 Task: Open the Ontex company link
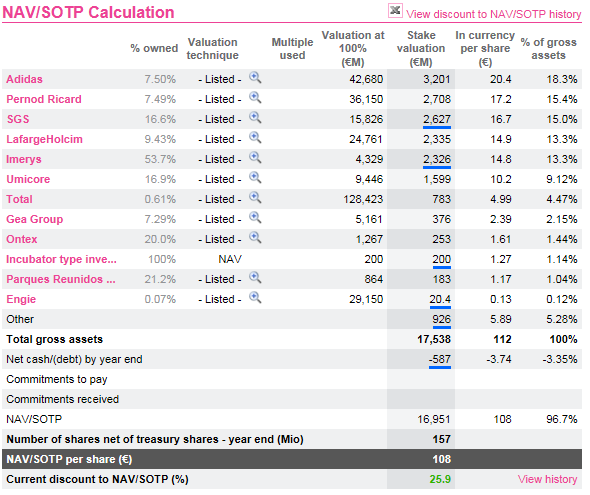[22, 239]
